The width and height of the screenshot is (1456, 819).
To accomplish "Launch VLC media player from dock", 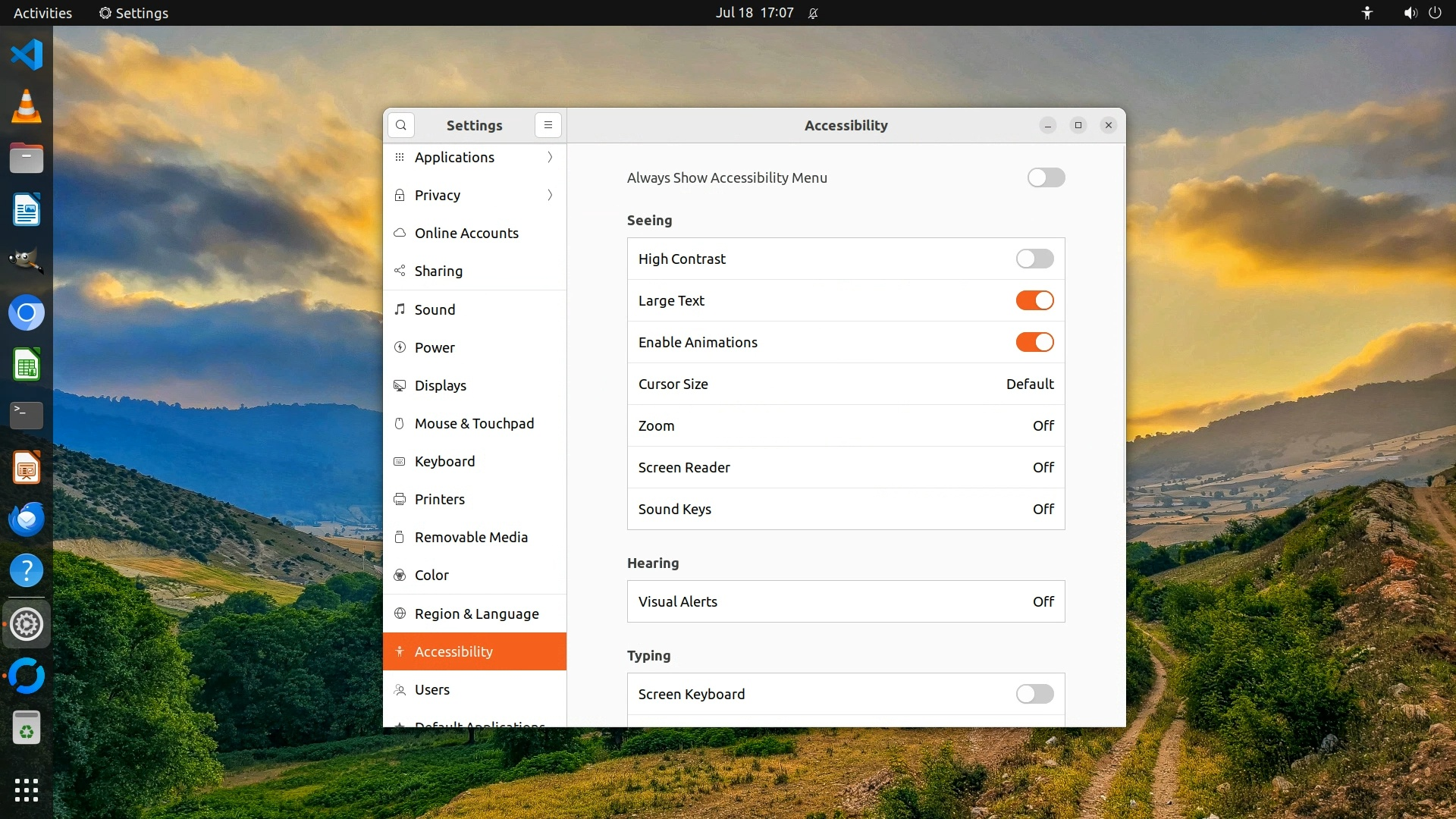I will pos(27,106).
